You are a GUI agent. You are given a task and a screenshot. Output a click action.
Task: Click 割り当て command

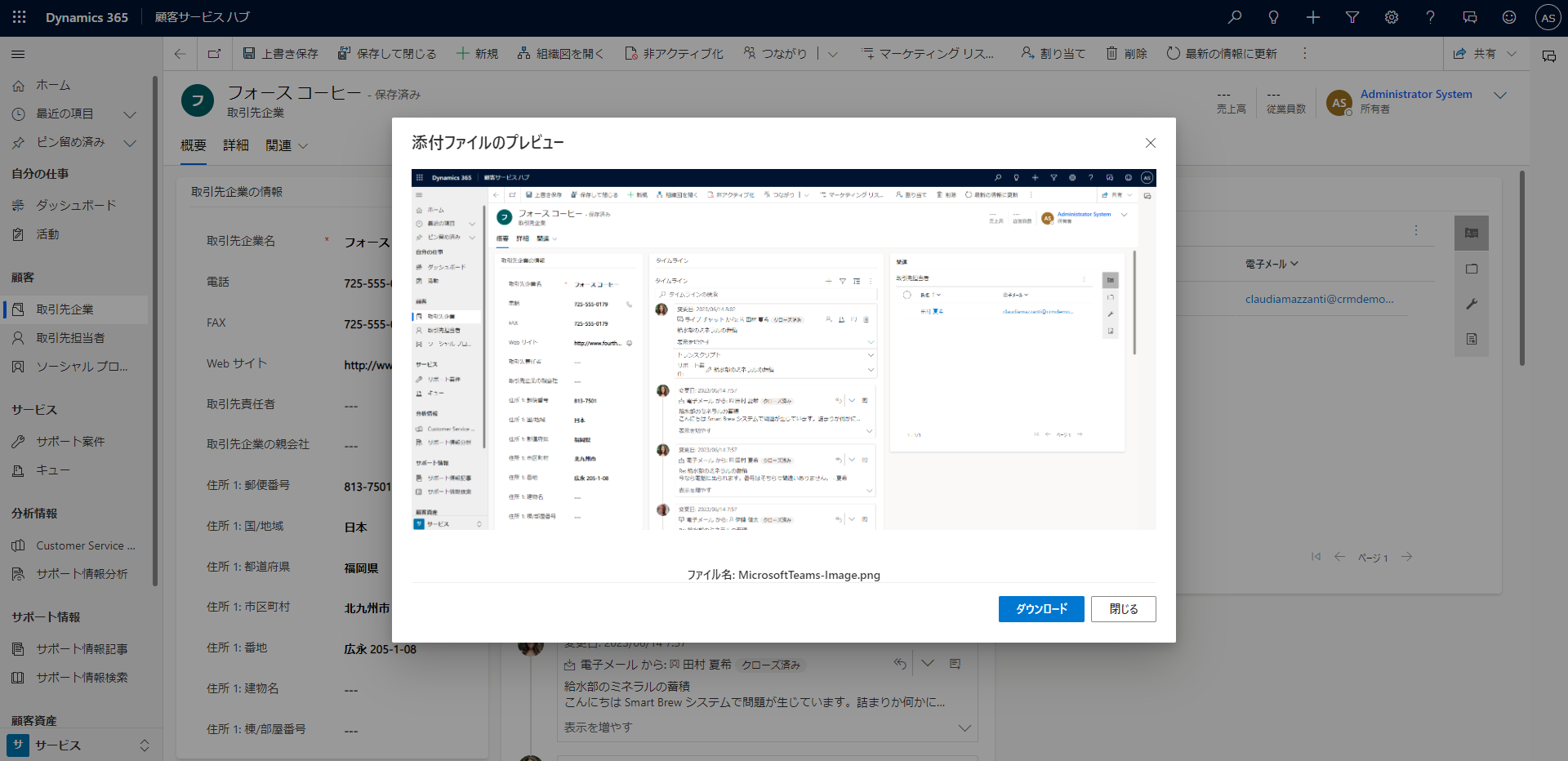(1053, 54)
